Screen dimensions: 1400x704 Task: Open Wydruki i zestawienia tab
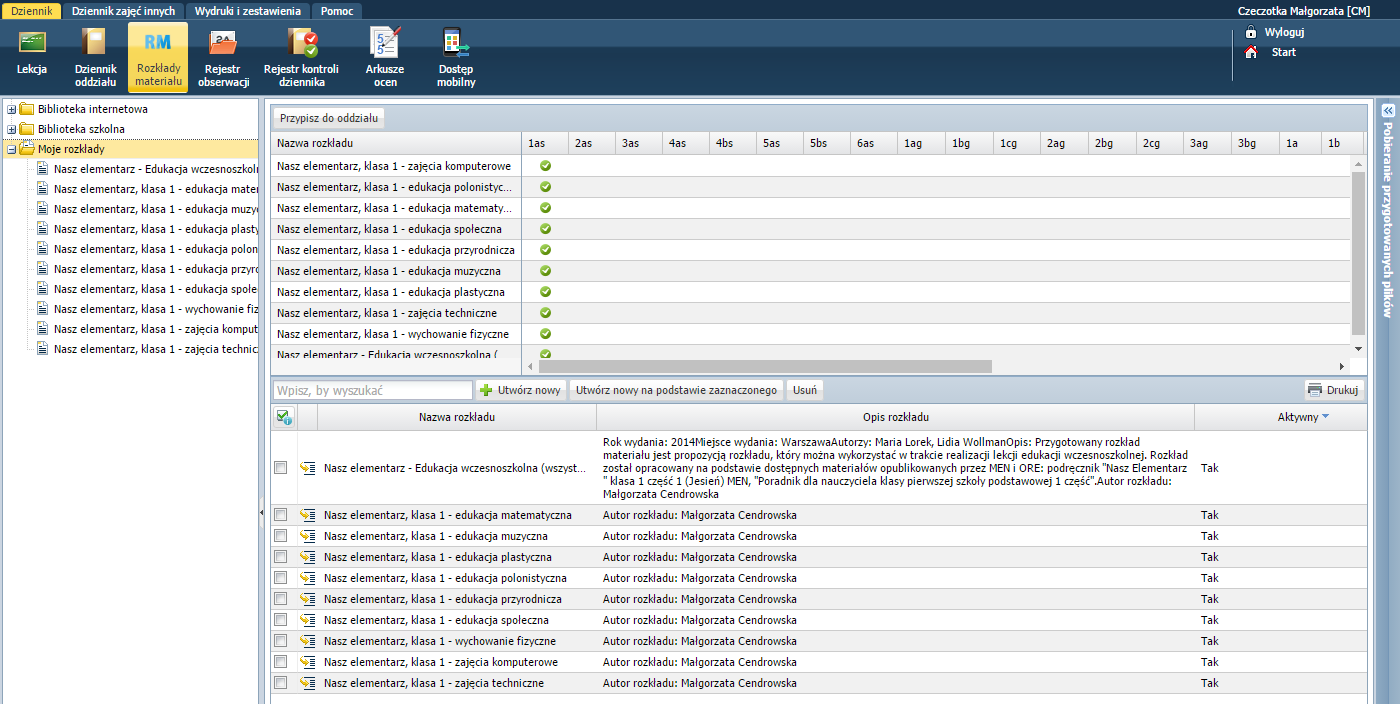pos(249,11)
